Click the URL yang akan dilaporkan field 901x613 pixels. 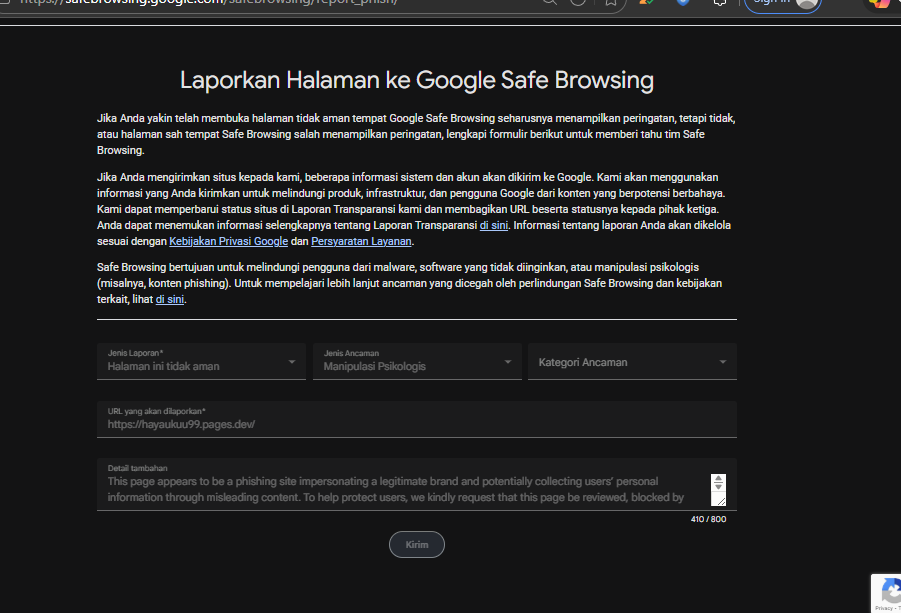pos(417,419)
